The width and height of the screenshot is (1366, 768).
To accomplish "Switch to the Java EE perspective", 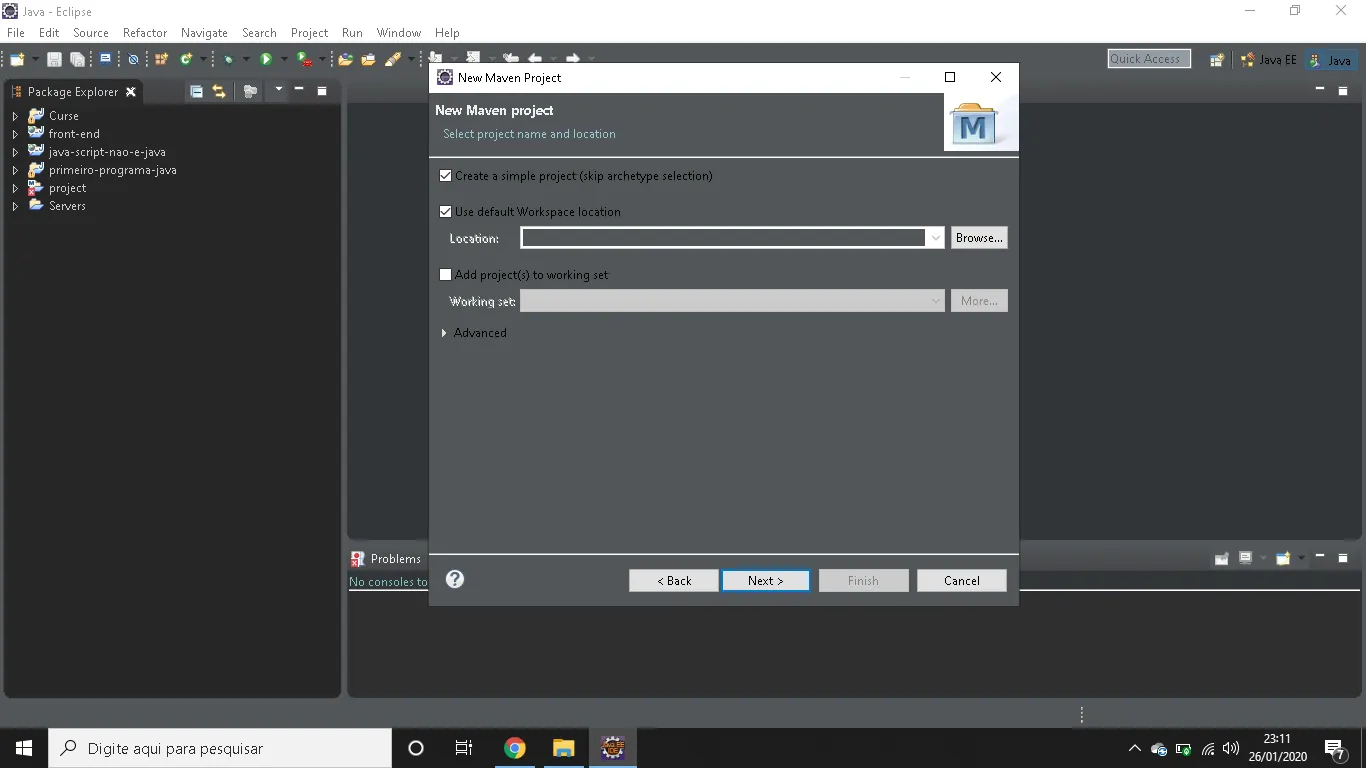I will click(1268, 60).
